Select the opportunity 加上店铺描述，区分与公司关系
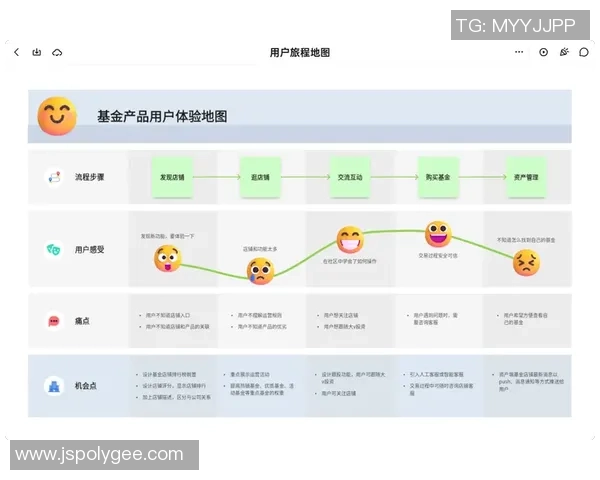600x480 pixels. point(176,397)
